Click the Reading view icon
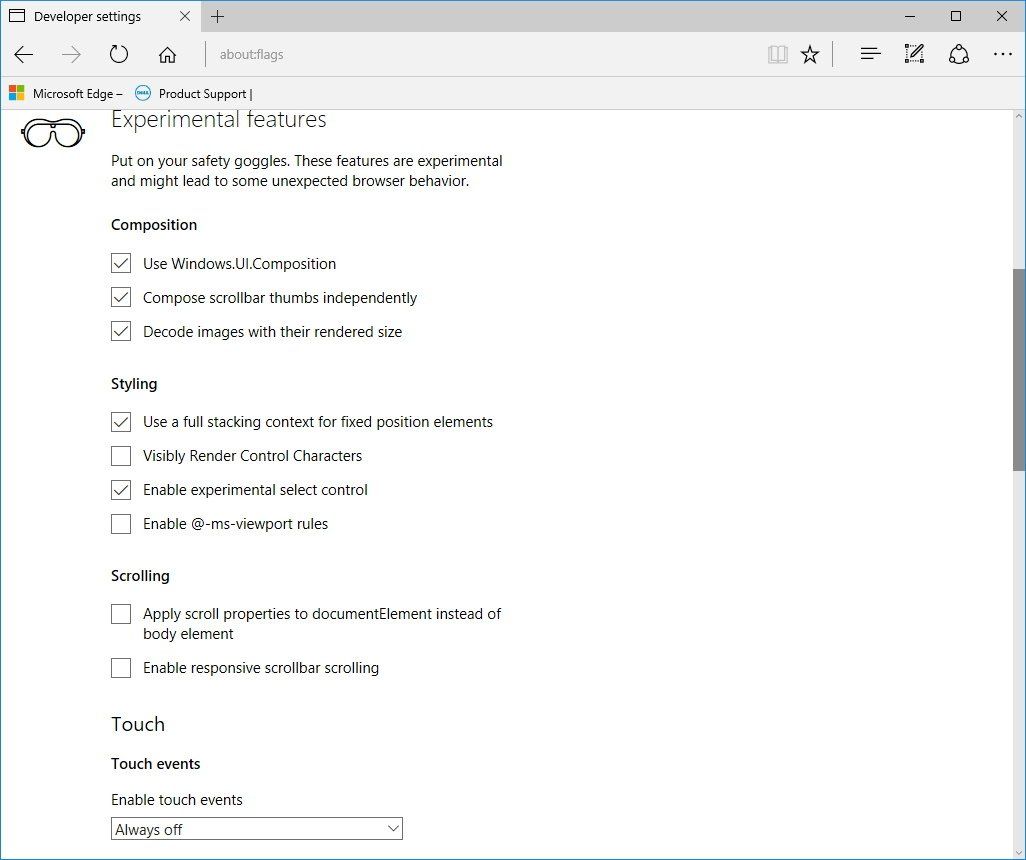This screenshot has width=1026, height=860. tap(777, 54)
